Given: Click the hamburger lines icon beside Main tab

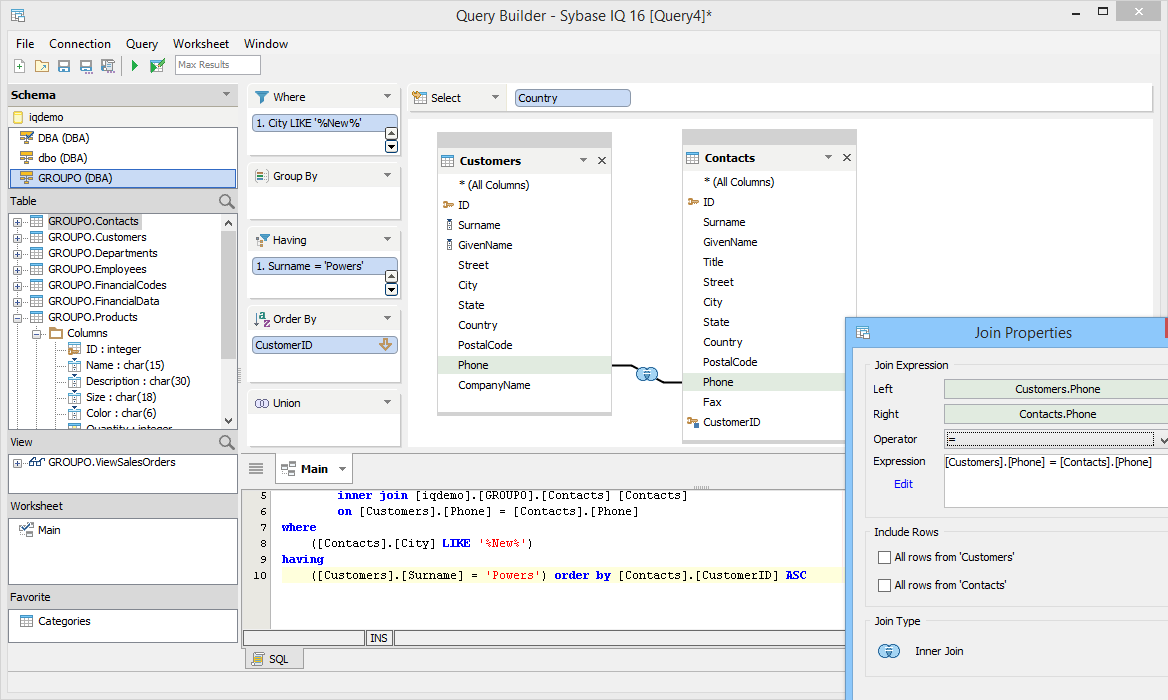Looking at the screenshot, I should point(256,468).
